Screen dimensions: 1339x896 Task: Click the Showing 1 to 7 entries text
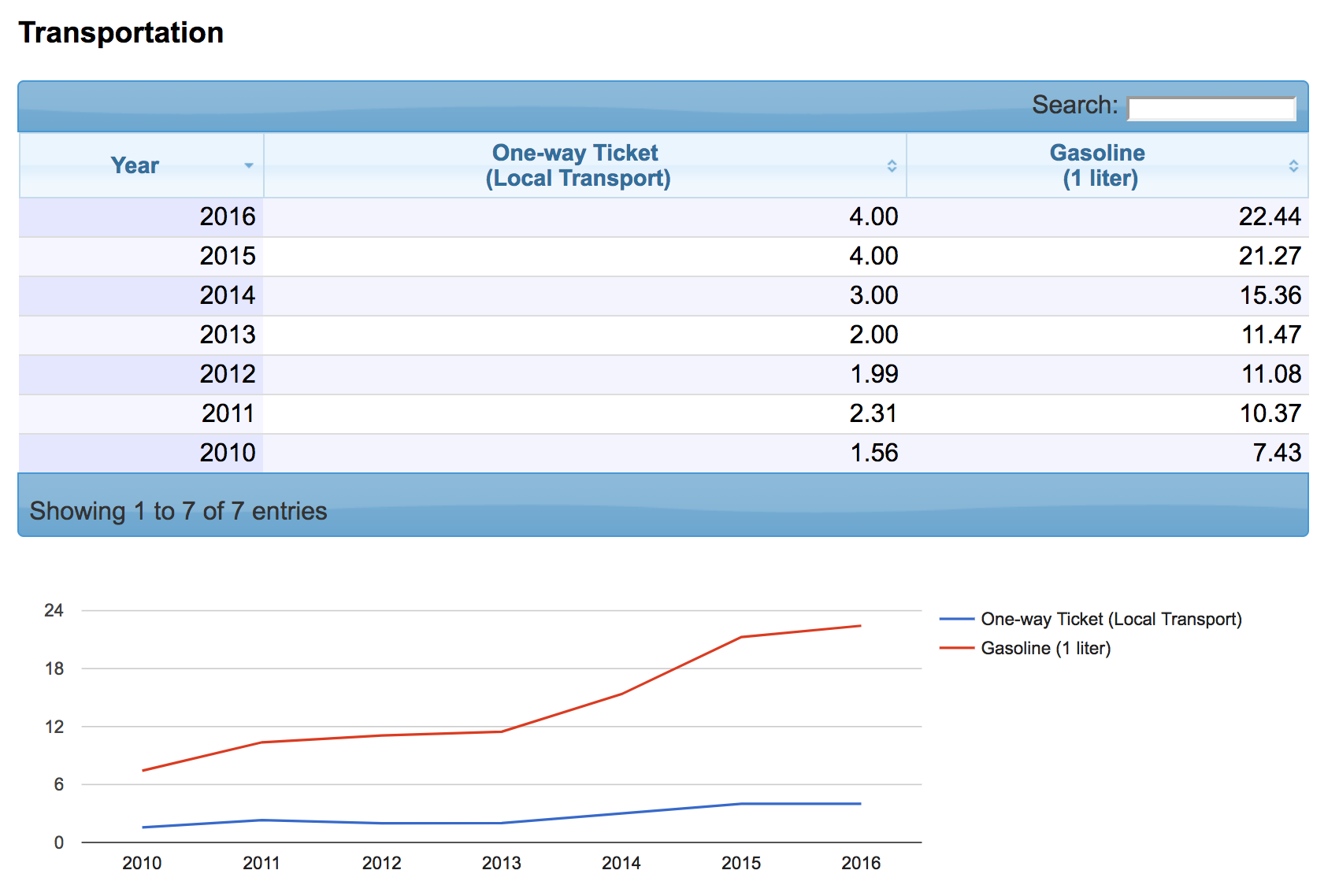(x=178, y=511)
